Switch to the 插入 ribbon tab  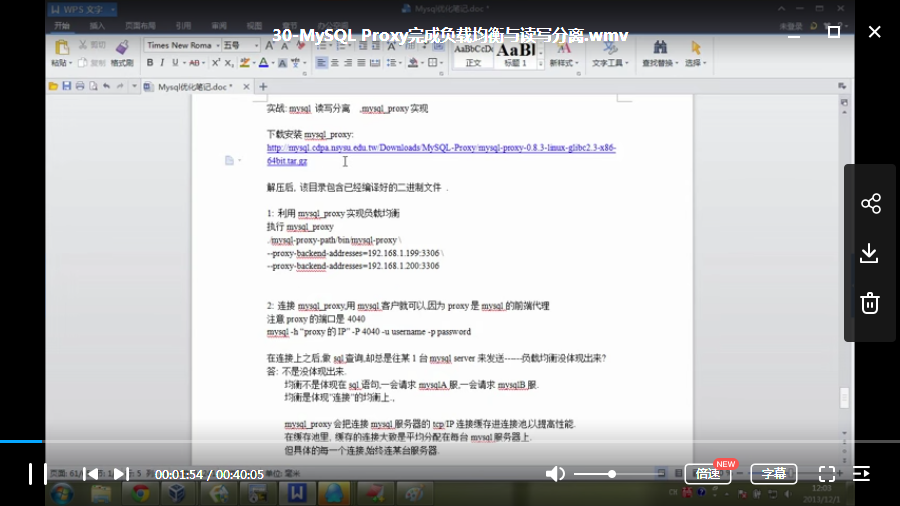tap(97, 26)
